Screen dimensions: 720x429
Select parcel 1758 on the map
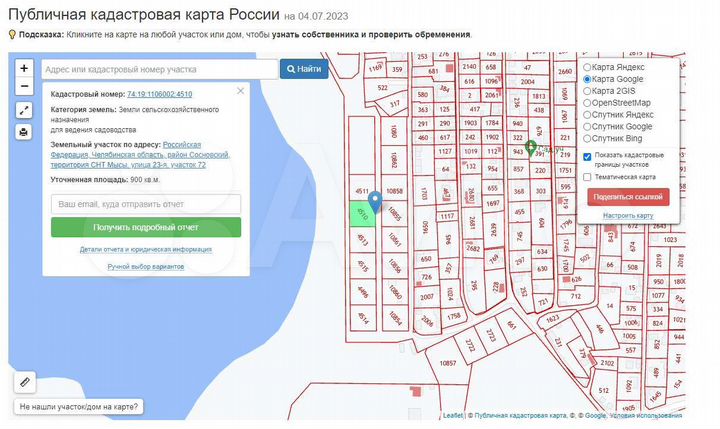click(454, 316)
